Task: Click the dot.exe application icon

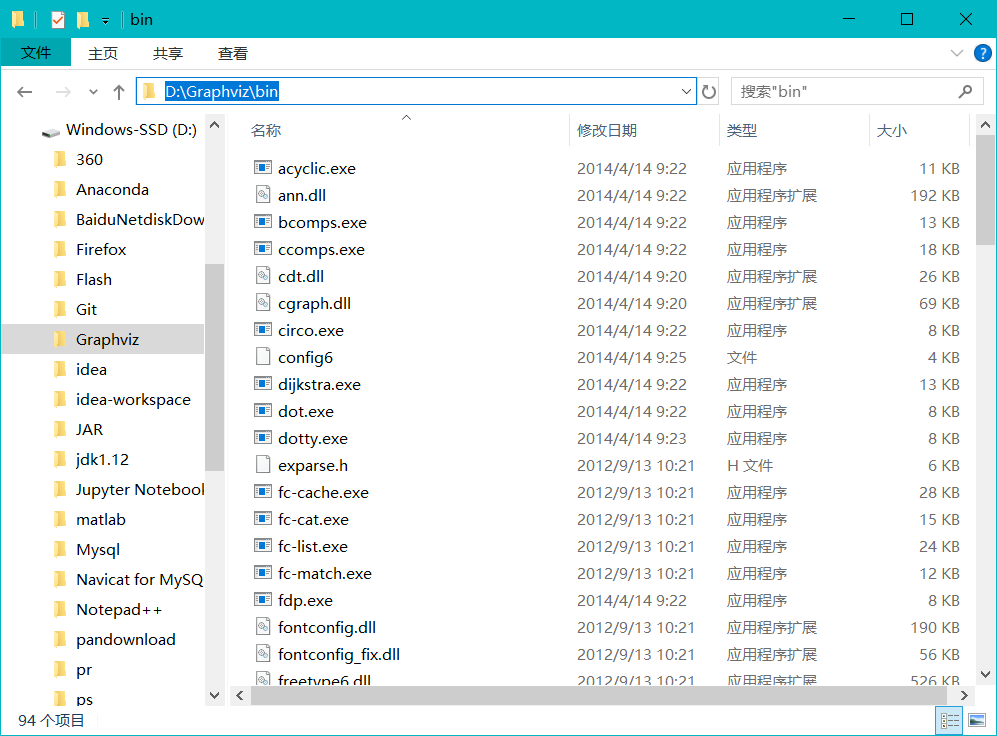Action: click(x=263, y=411)
